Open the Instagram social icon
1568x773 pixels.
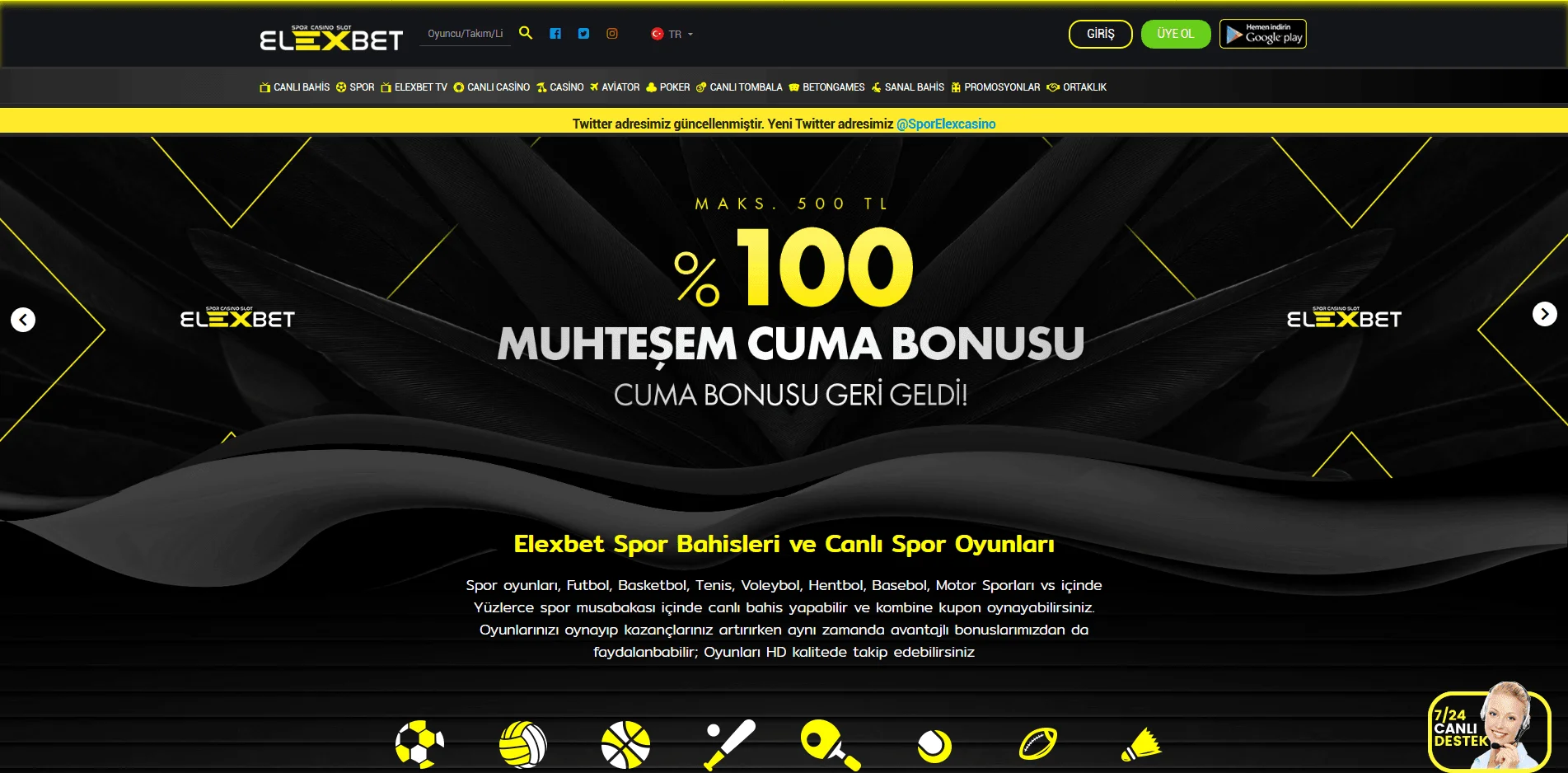pos(612,34)
